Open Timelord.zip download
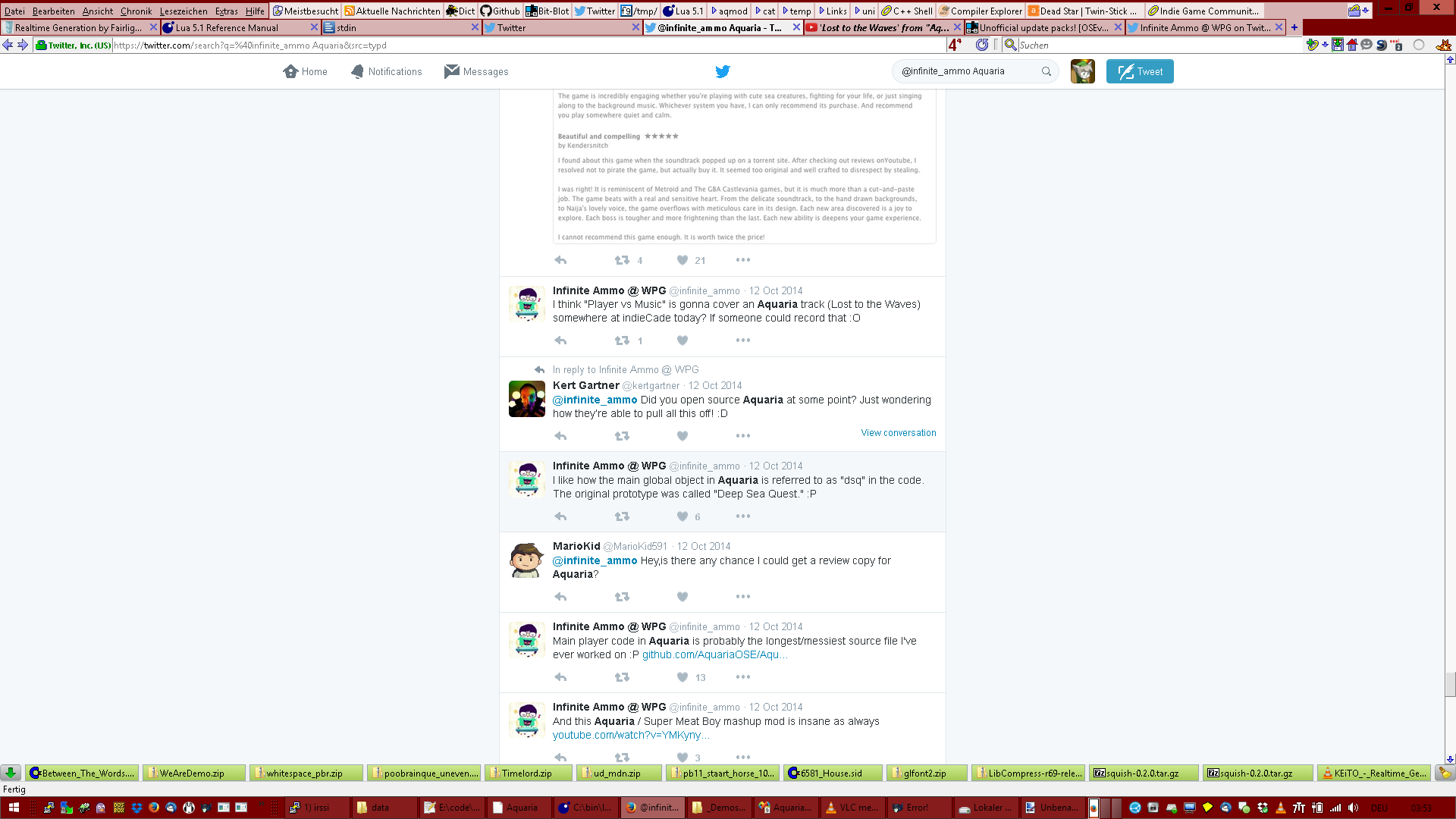 click(x=529, y=773)
